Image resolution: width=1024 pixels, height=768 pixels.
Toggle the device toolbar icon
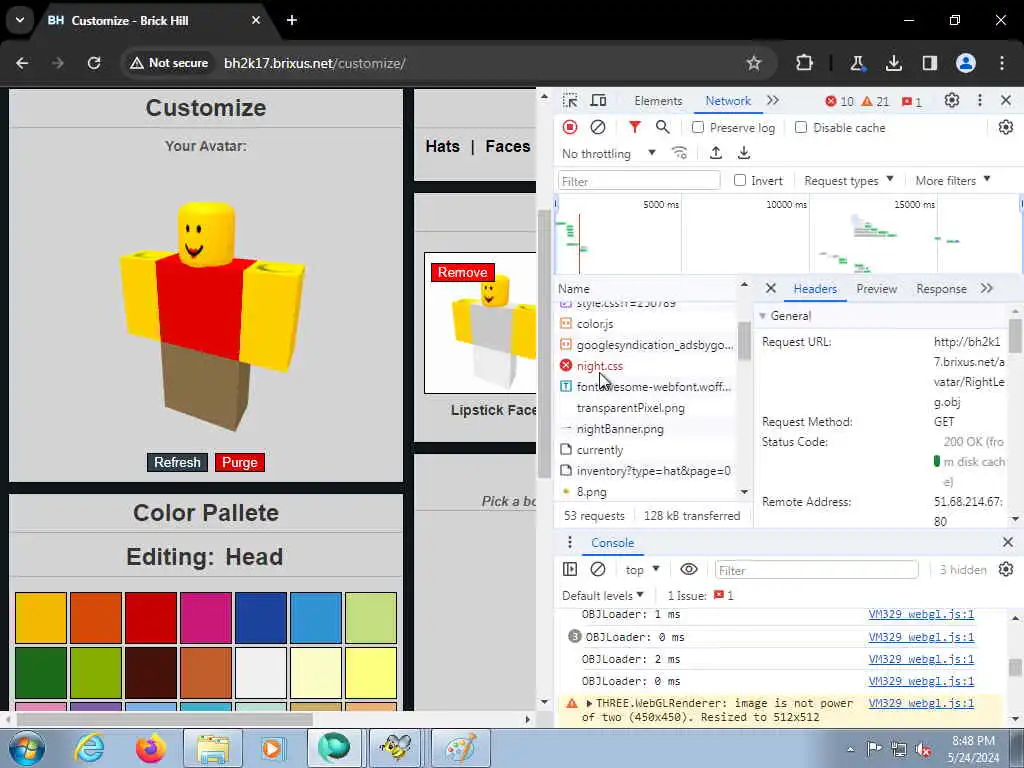[x=598, y=101]
